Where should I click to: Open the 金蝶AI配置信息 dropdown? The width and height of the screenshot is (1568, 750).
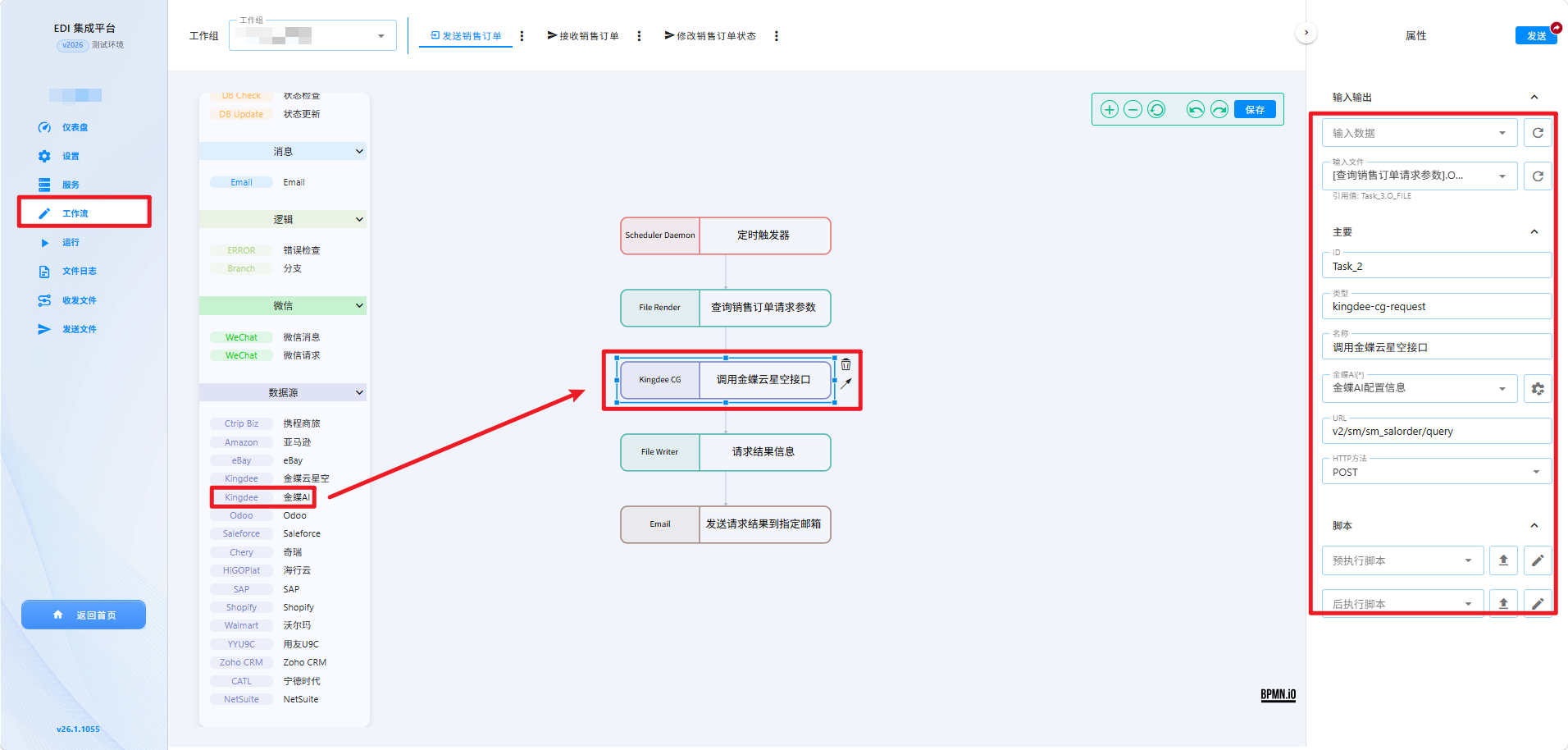click(1420, 388)
